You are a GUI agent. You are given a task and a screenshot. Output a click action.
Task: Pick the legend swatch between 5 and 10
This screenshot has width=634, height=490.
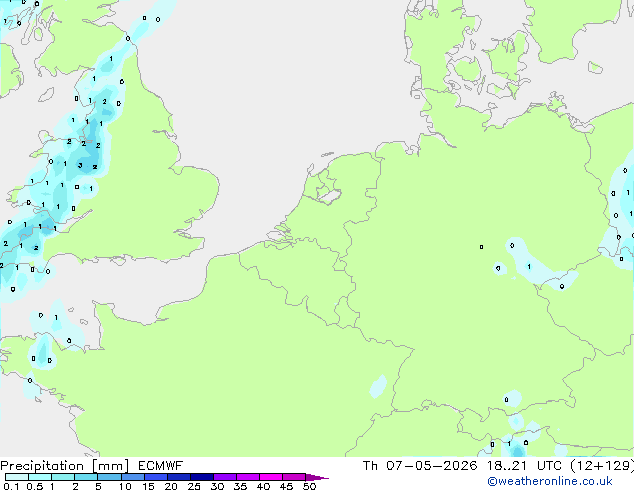click(x=109, y=477)
